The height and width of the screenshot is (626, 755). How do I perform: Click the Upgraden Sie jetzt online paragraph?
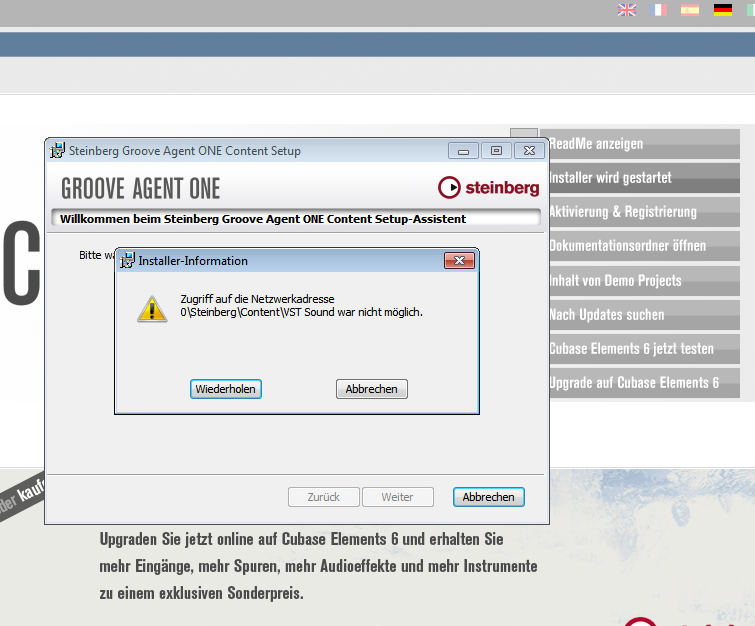[x=318, y=566]
